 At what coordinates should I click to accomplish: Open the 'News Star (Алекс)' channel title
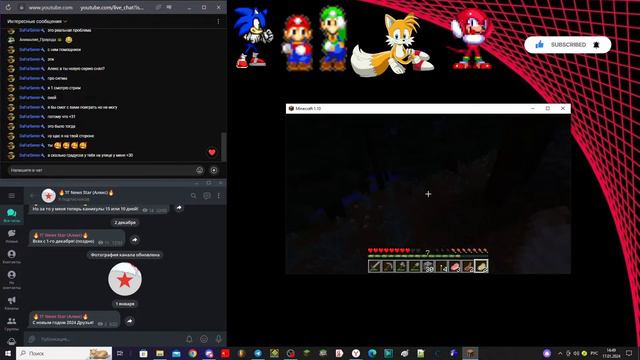coord(86,192)
